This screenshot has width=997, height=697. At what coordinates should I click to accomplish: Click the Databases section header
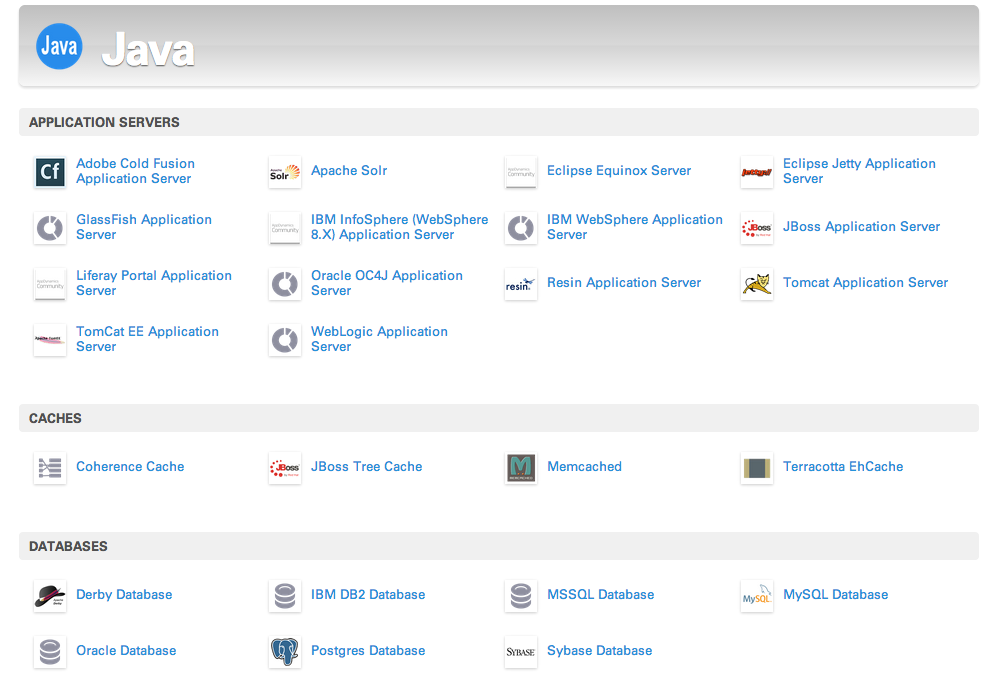click(x=498, y=546)
